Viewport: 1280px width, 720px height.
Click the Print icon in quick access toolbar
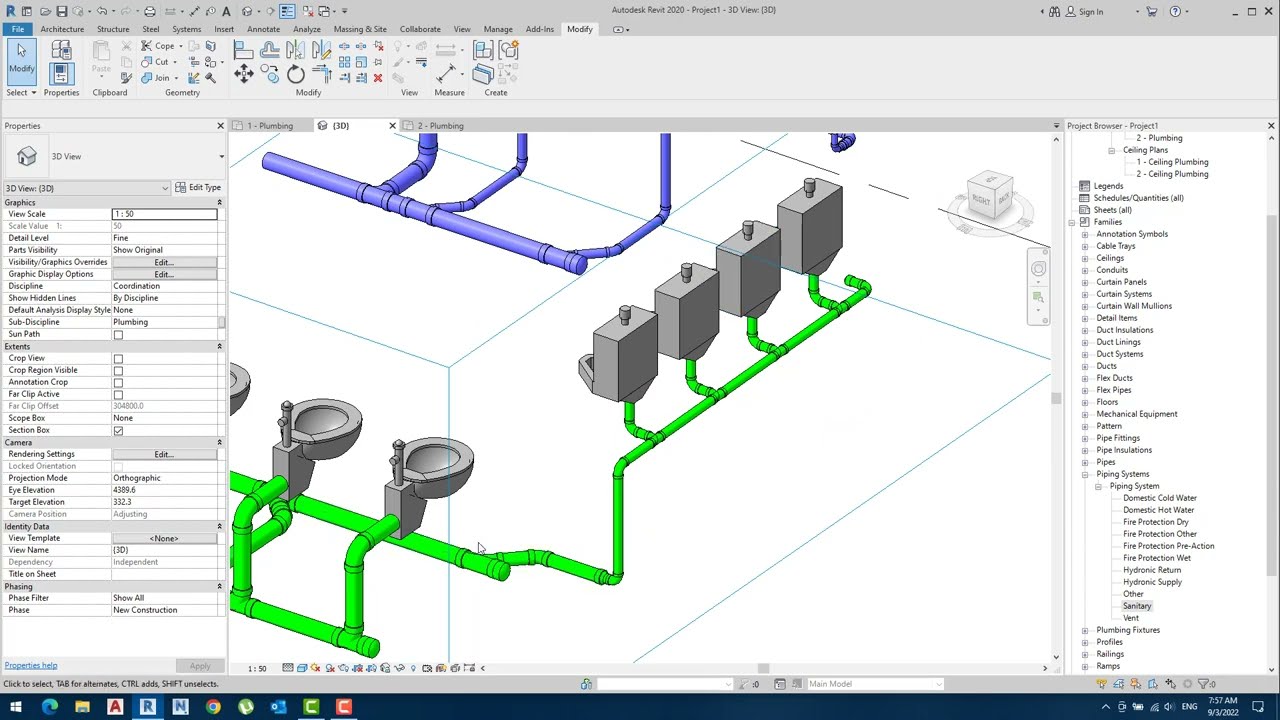149,11
